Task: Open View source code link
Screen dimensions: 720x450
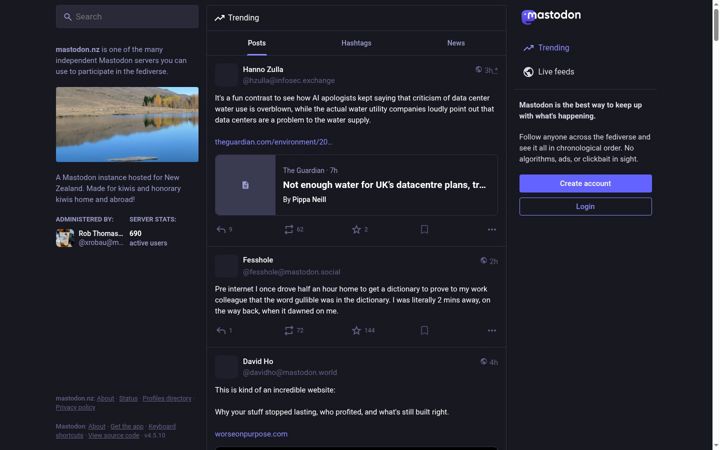Action: point(113,435)
